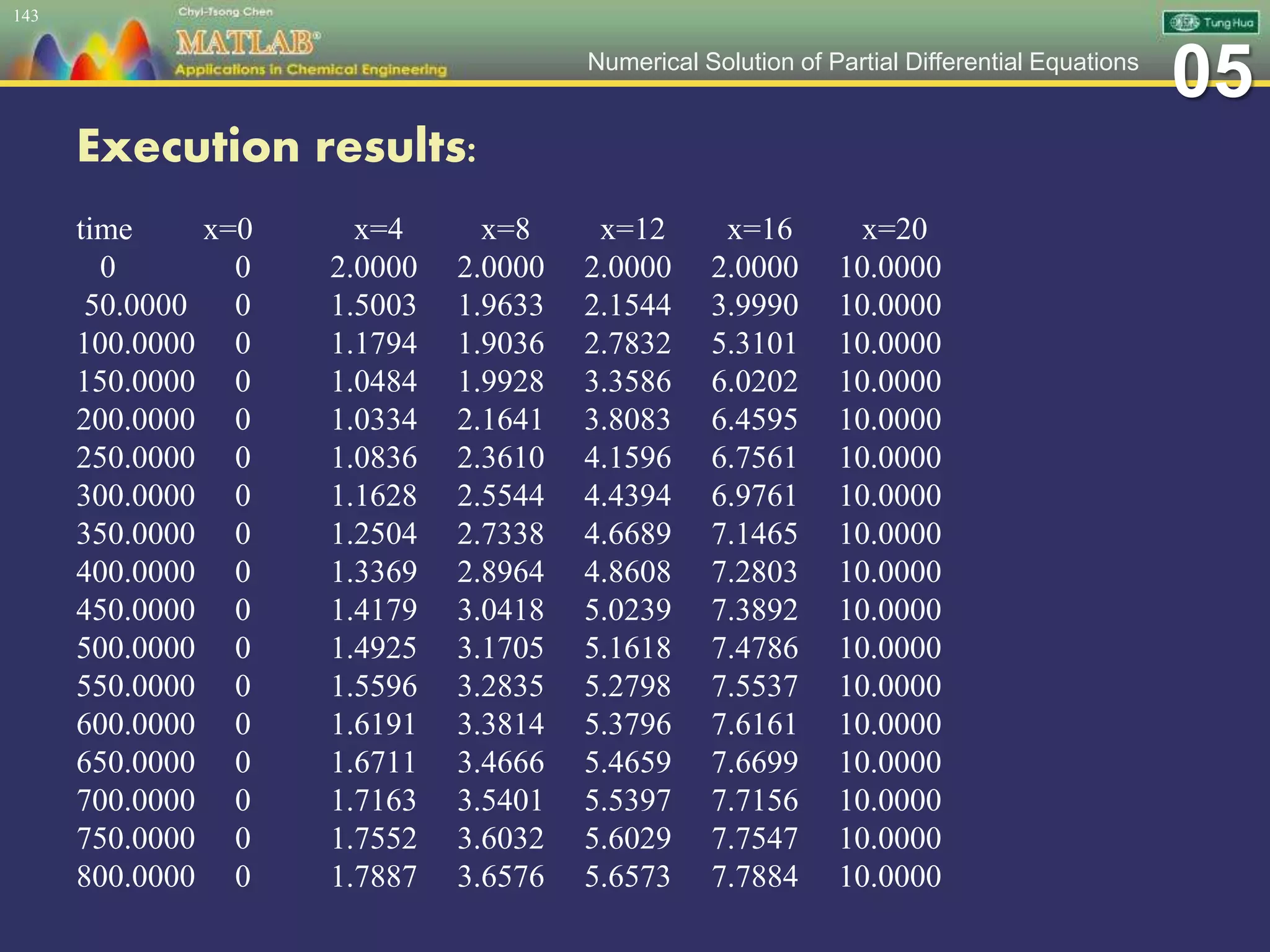Click value 6.0202 in x=16 column

tap(755, 381)
